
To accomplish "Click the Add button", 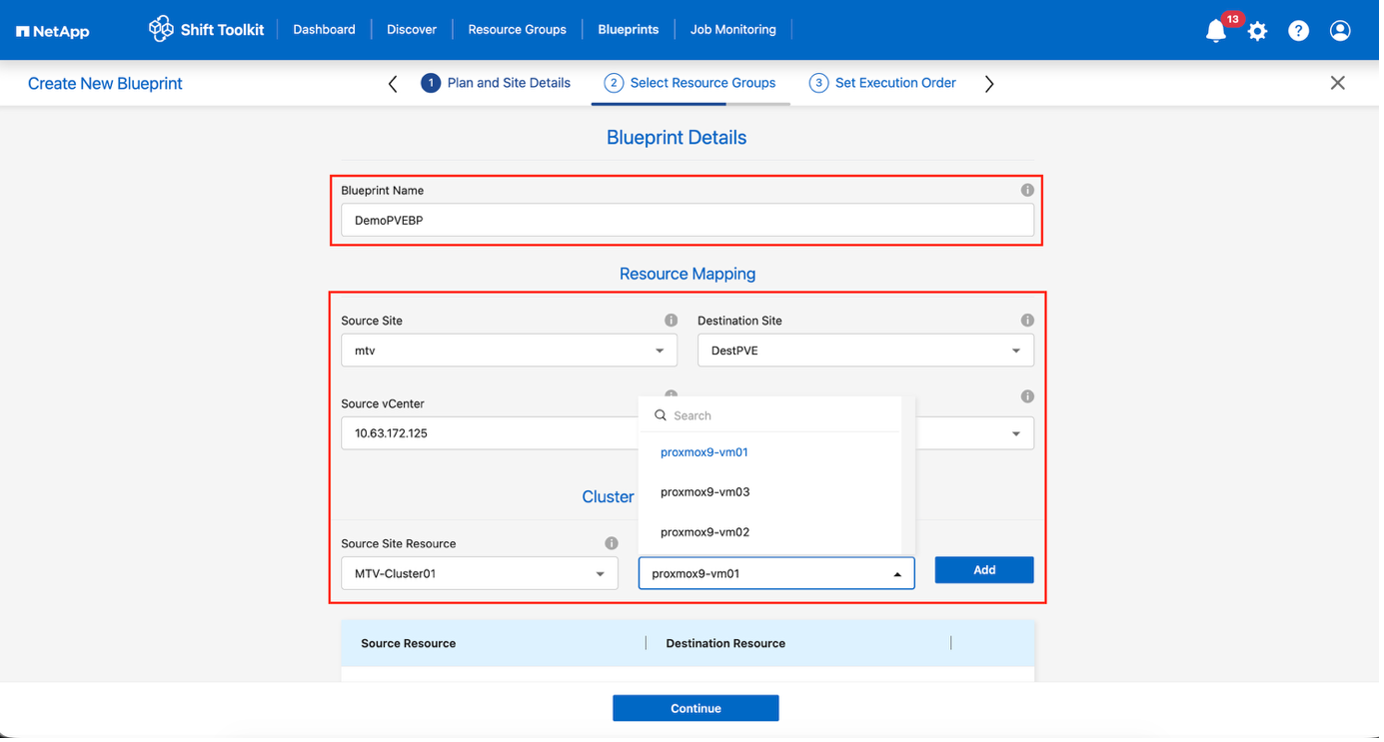I will click(x=983, y=569).
